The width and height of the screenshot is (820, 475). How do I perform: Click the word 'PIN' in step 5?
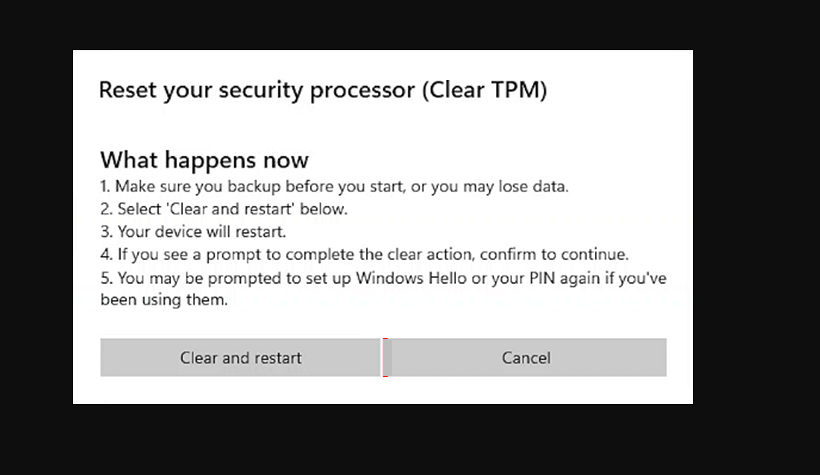tap(542, 278)
